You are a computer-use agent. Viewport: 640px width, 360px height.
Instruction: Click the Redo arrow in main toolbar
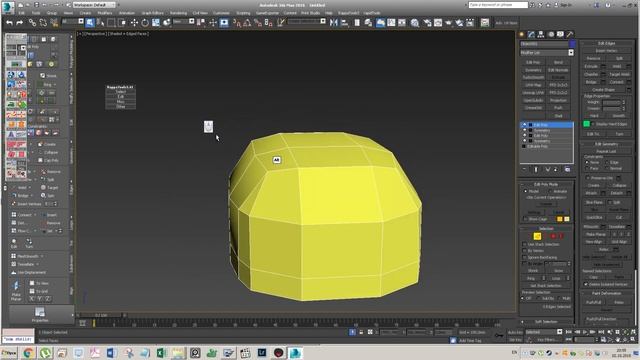pos(19,23)
